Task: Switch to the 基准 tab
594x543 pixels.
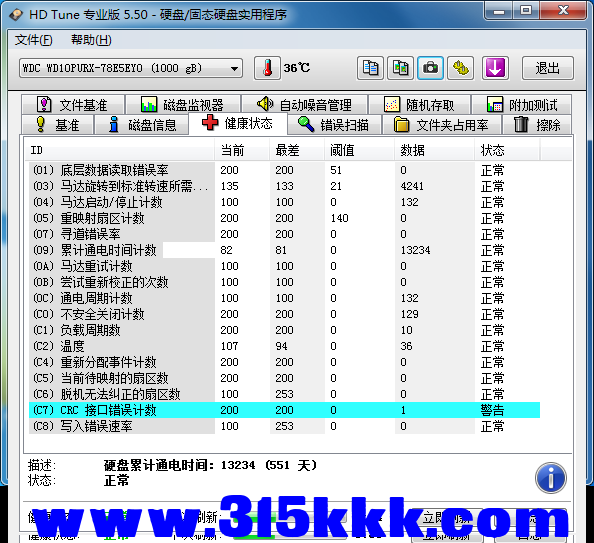Action: tap(57, 125)
